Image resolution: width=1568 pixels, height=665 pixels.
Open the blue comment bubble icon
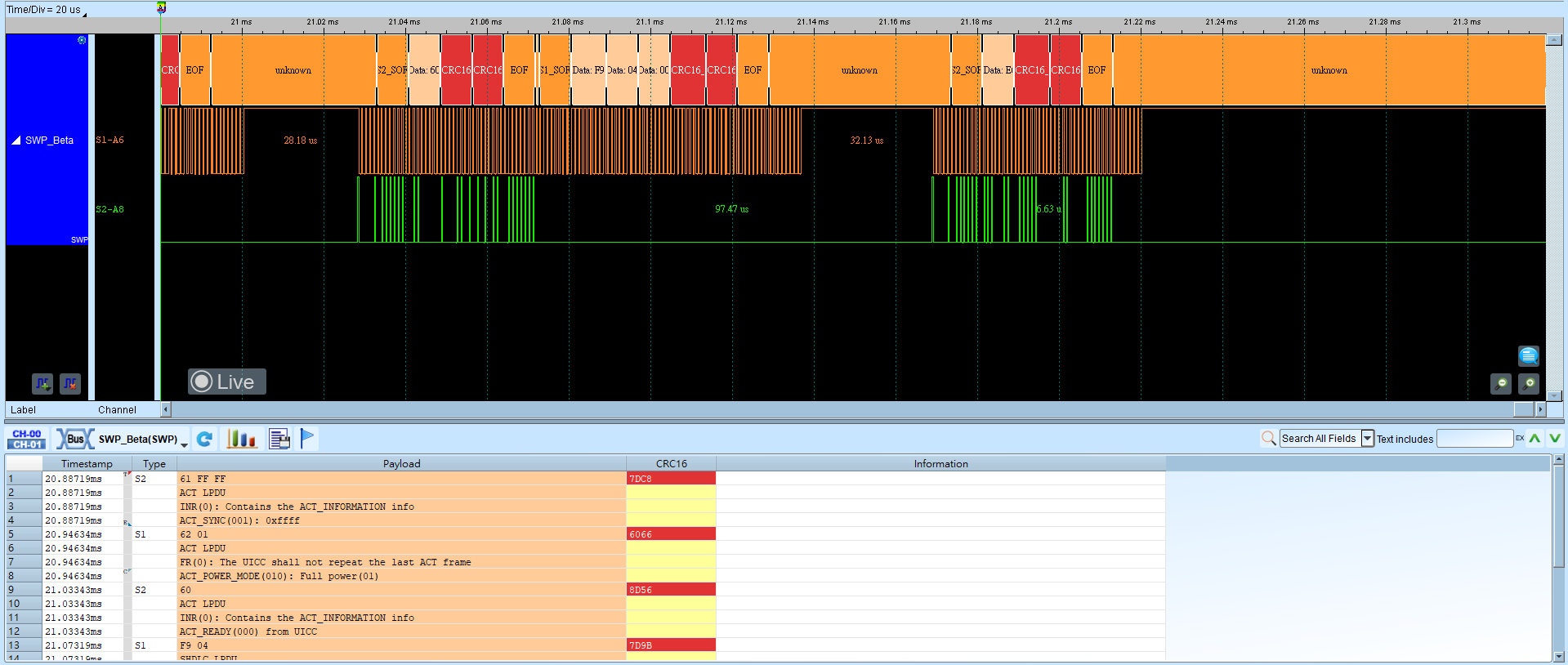1529,355
